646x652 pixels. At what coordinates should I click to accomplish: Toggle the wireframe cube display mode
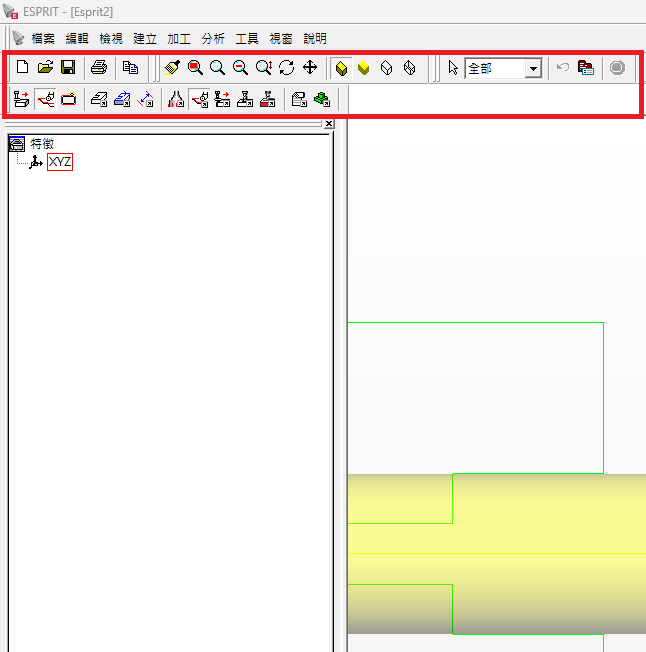click(x=387, y=68)
